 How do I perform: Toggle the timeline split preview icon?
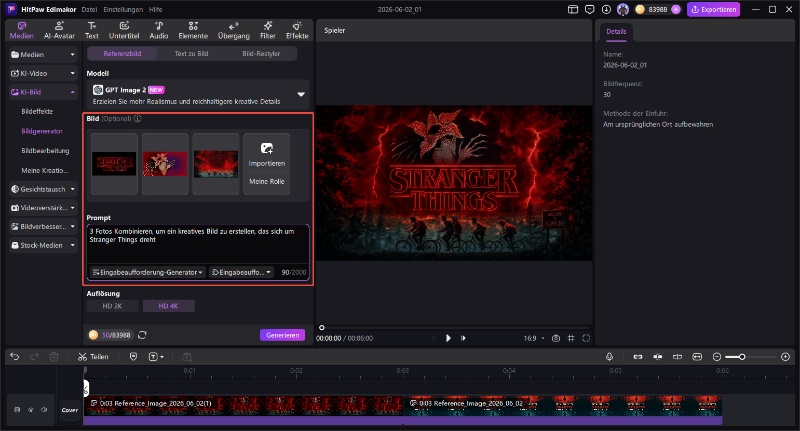pyautogui.click(x=677, y=357)
